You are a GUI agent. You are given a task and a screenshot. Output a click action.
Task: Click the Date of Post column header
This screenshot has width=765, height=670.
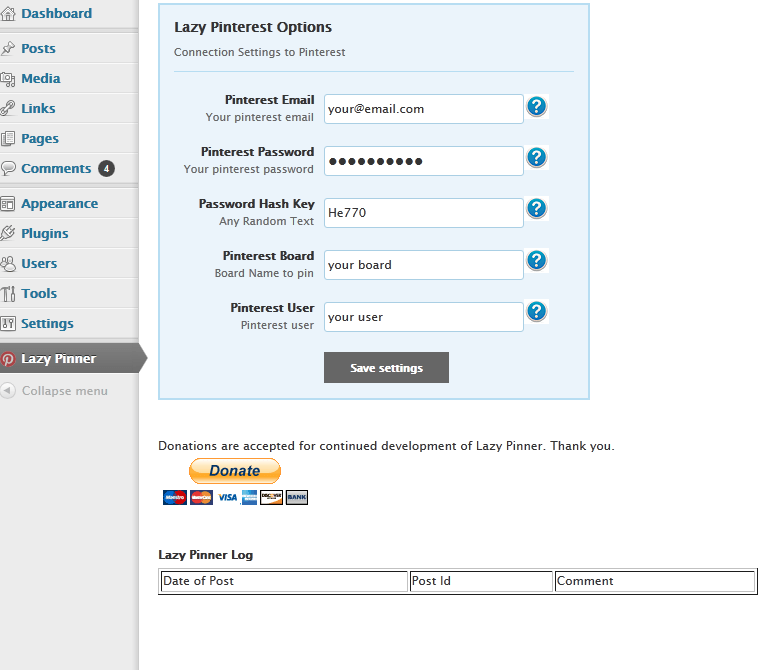click(x=284, y=581)
